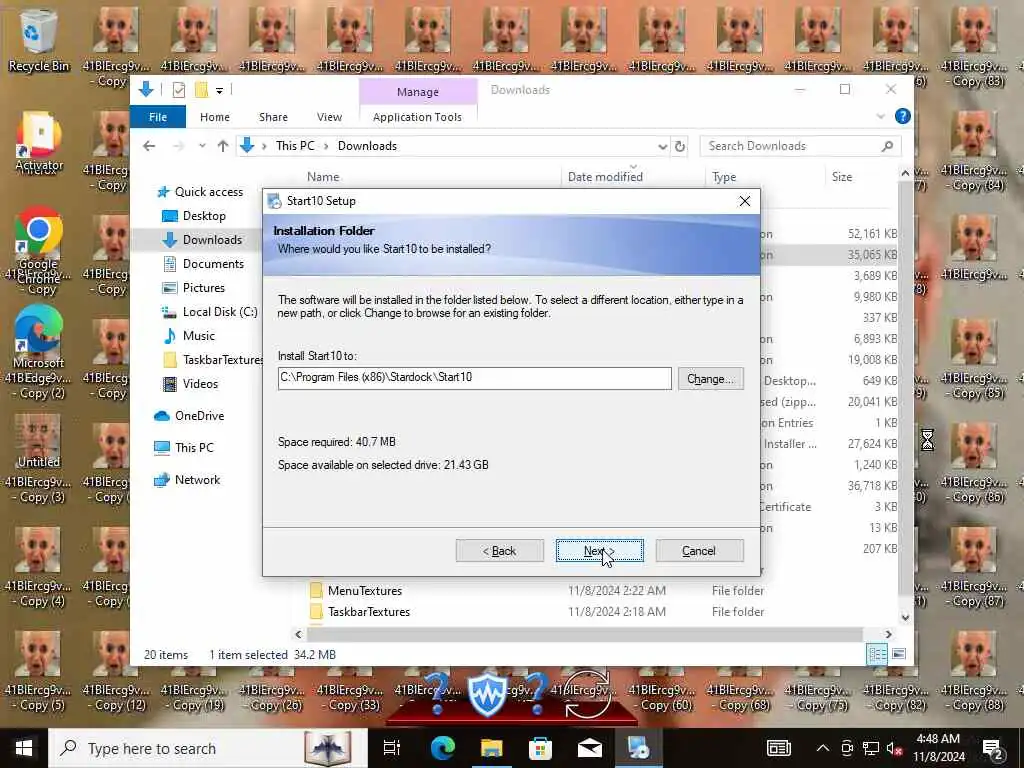
Task: Select Google Chrome desktop shortcut
Action: pyautogui.click(x=38, y=243)
